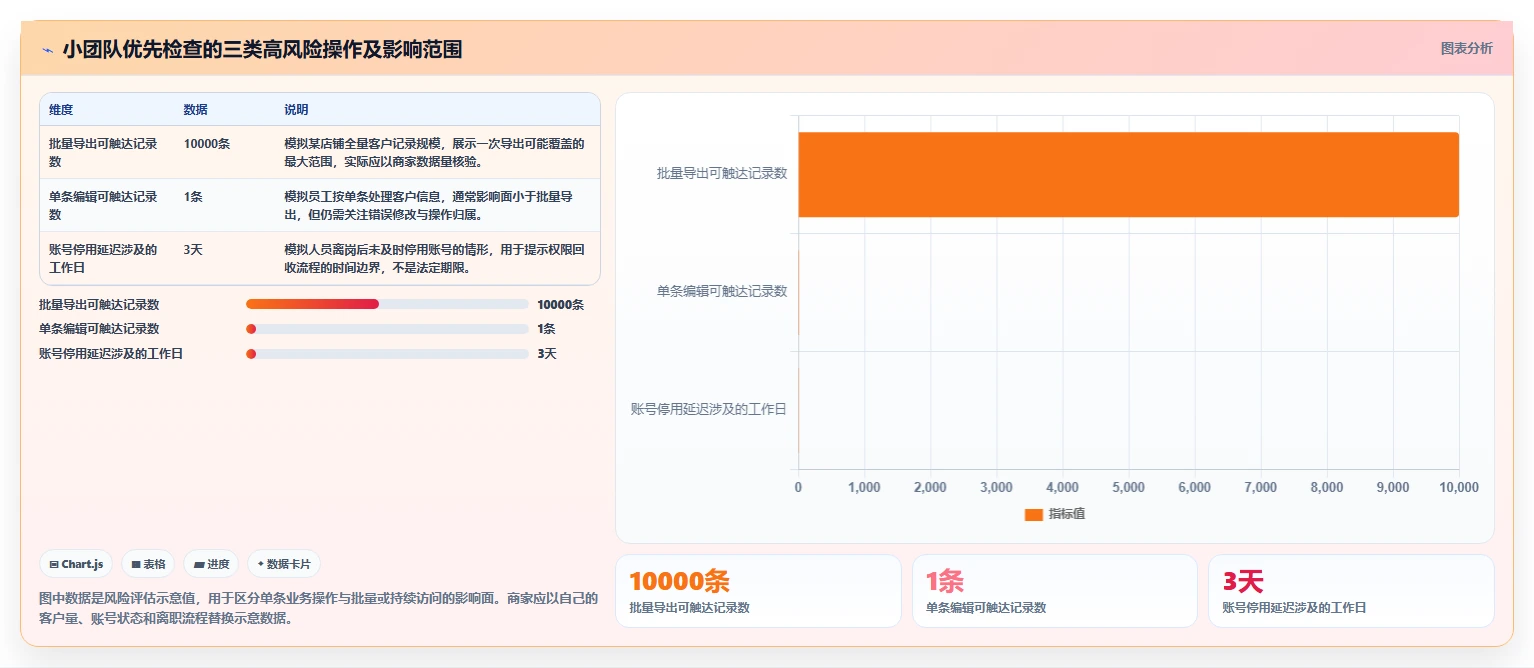Viewport: 1534px width, 668px height.
Task: Click the 数据 table column header
Action: (x=196, y=110)
